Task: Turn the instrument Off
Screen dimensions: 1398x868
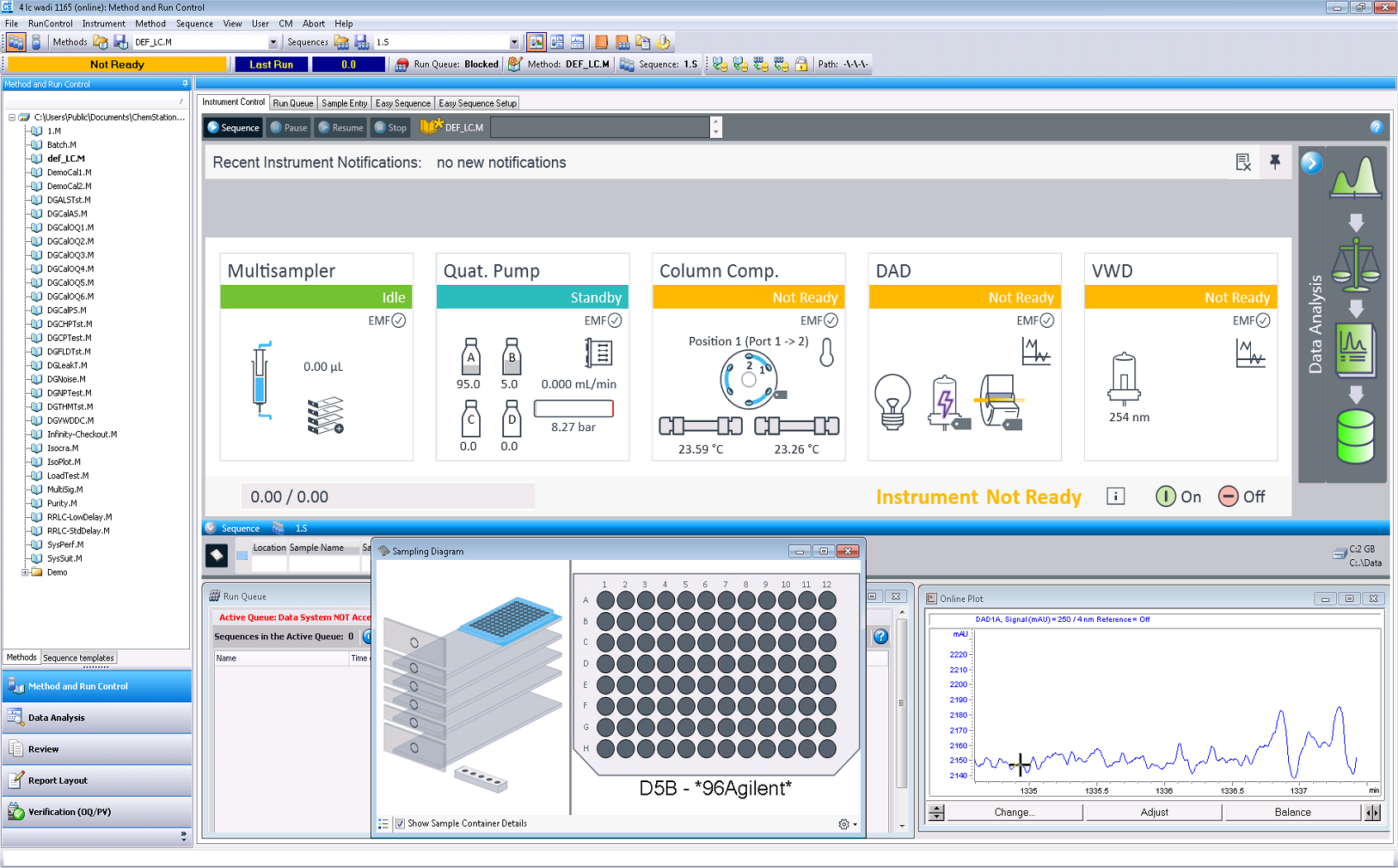Action: pos(1242,496)
